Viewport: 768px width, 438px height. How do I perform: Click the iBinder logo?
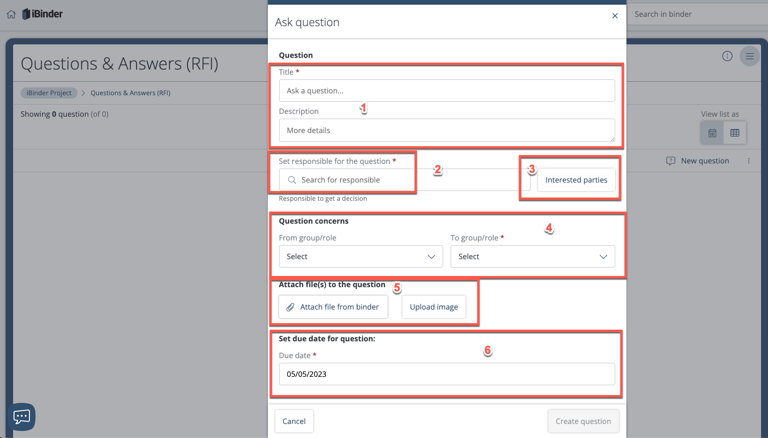(x=42, y=14)
